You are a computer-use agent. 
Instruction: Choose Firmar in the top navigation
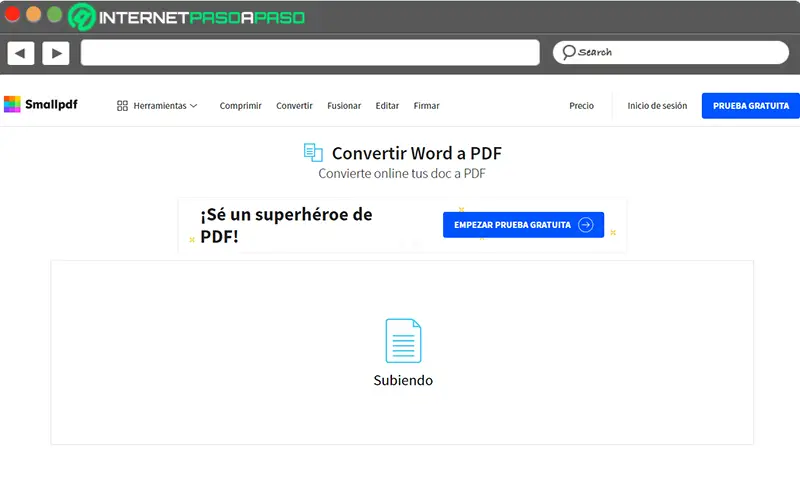pyautogui.click(x=427, y=106)
